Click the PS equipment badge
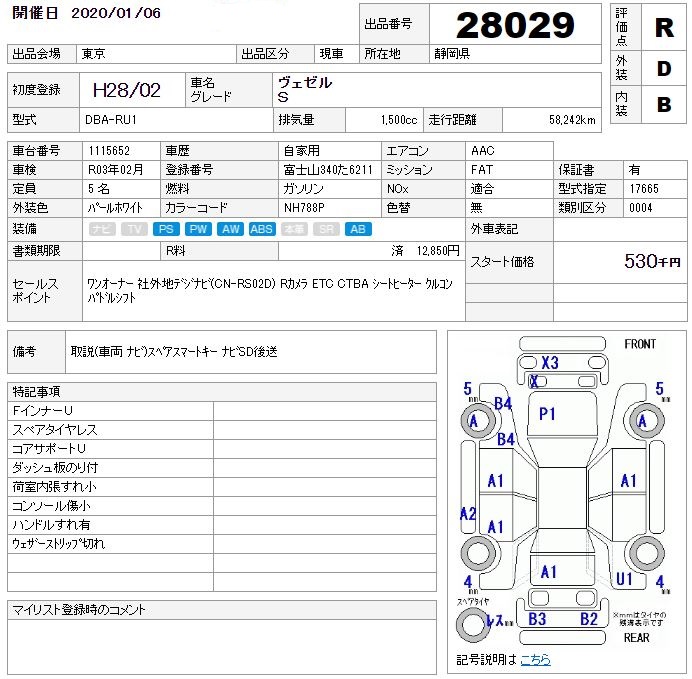 pos(166,229)
